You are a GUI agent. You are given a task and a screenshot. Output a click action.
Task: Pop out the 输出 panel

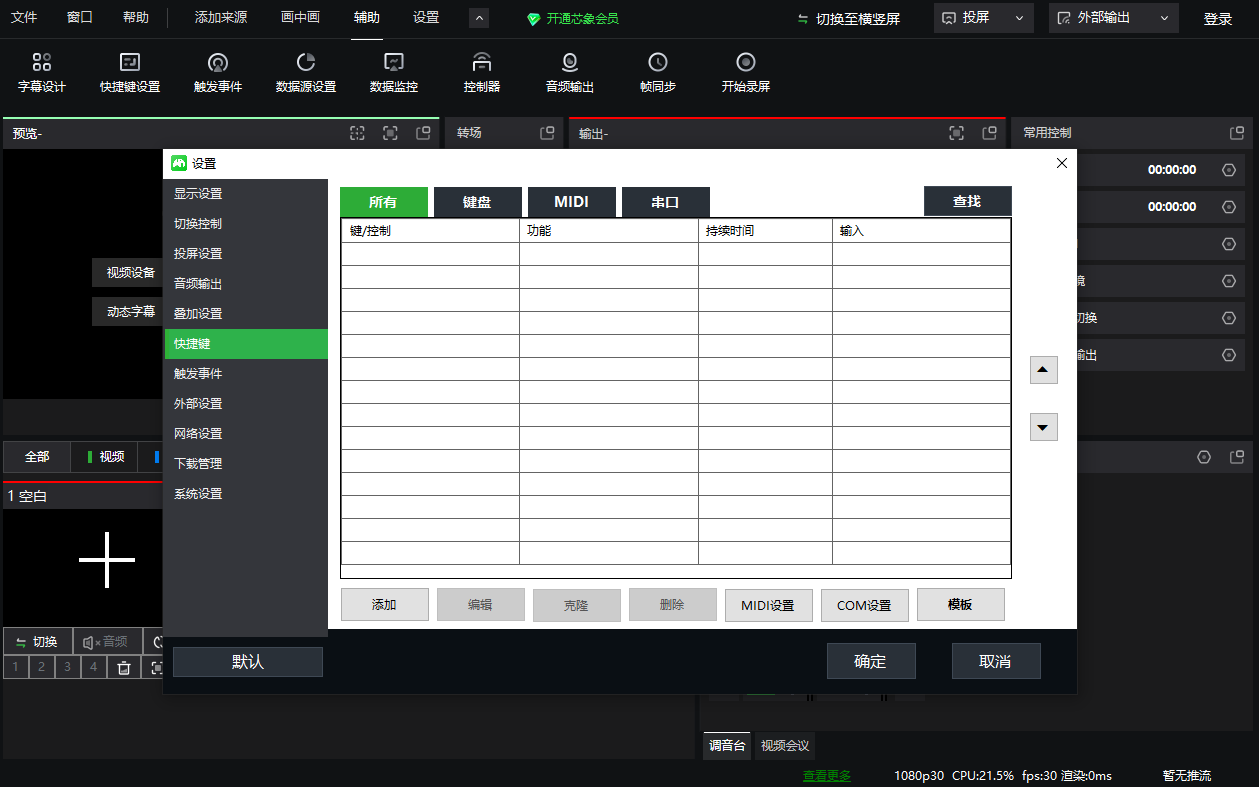pyautogui.click(x=990, y=133)
